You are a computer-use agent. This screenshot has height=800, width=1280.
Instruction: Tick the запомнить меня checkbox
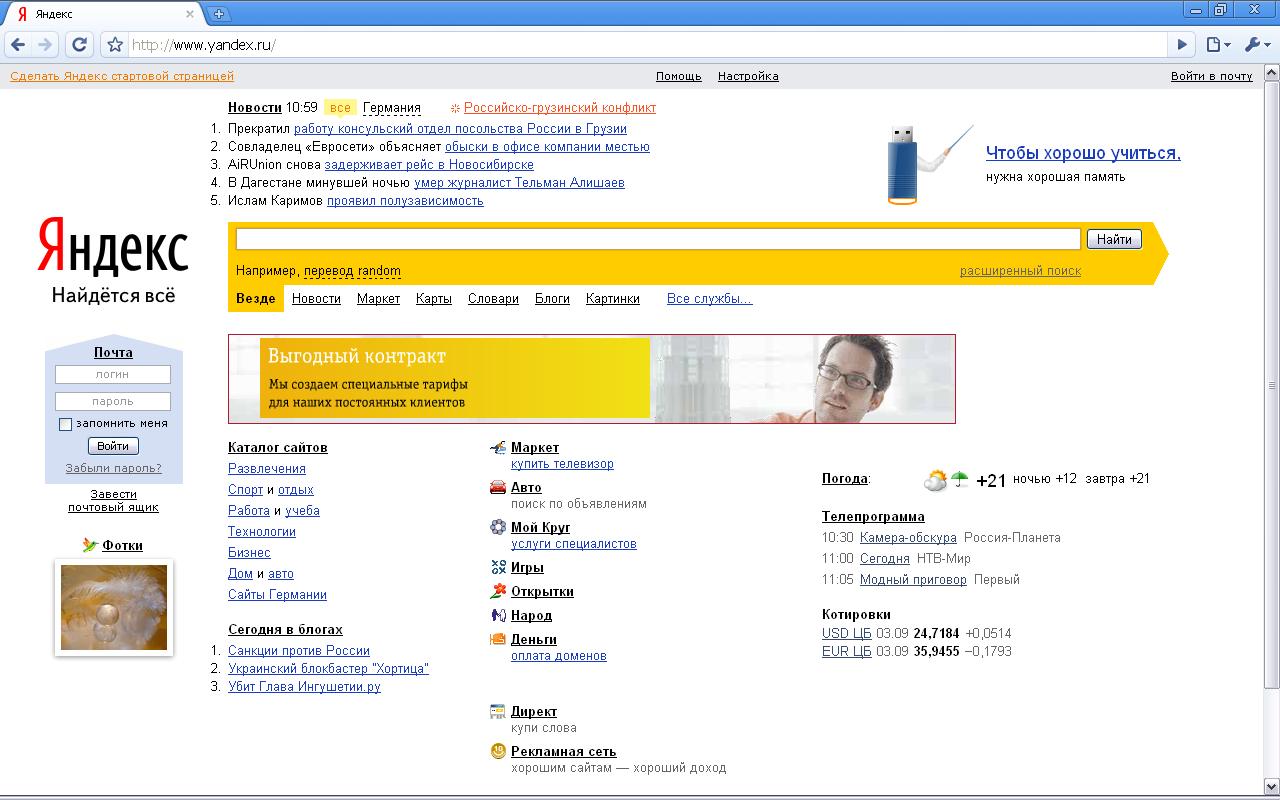coord(66,424)
